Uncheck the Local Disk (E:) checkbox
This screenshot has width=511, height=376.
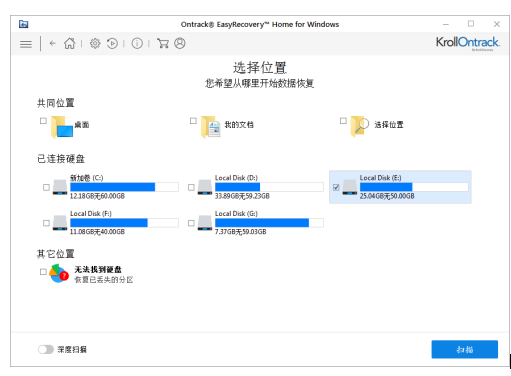(x=336, y=187)
